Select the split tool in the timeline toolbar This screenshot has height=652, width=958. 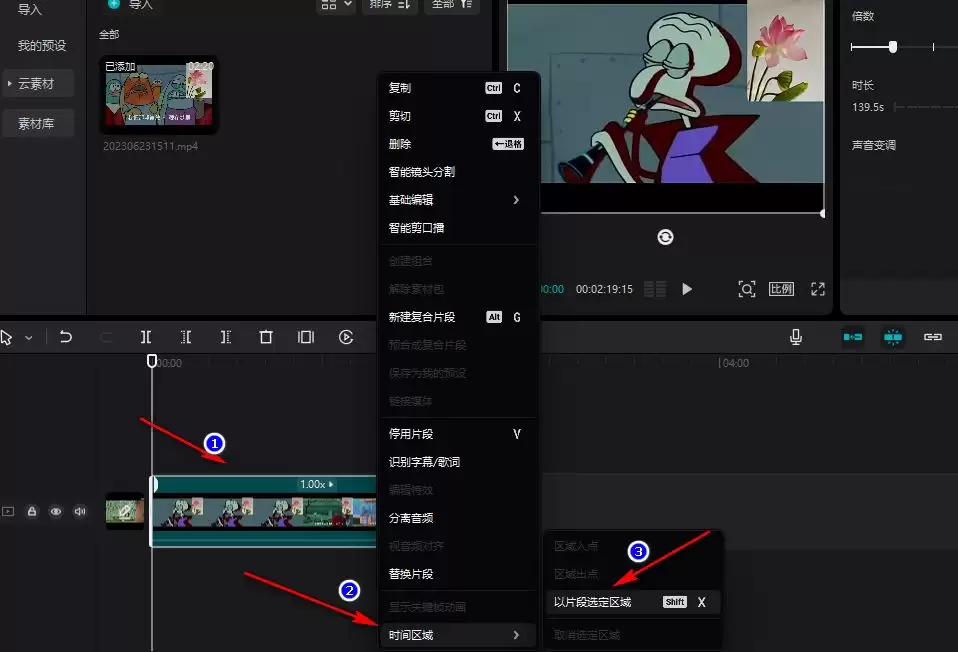pyautogui.click(x=146, y=337)
